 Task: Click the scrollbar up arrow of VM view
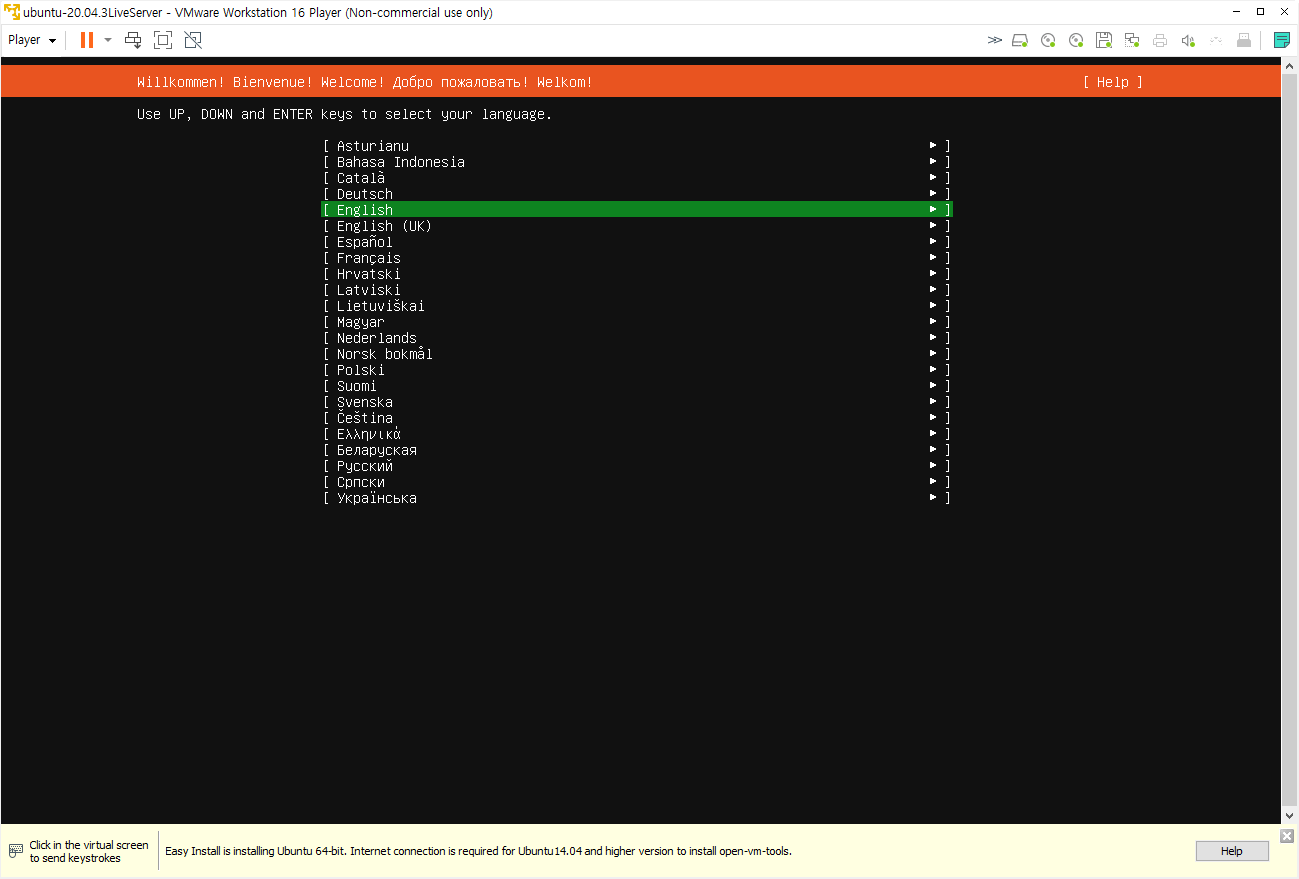point(1289,65)
